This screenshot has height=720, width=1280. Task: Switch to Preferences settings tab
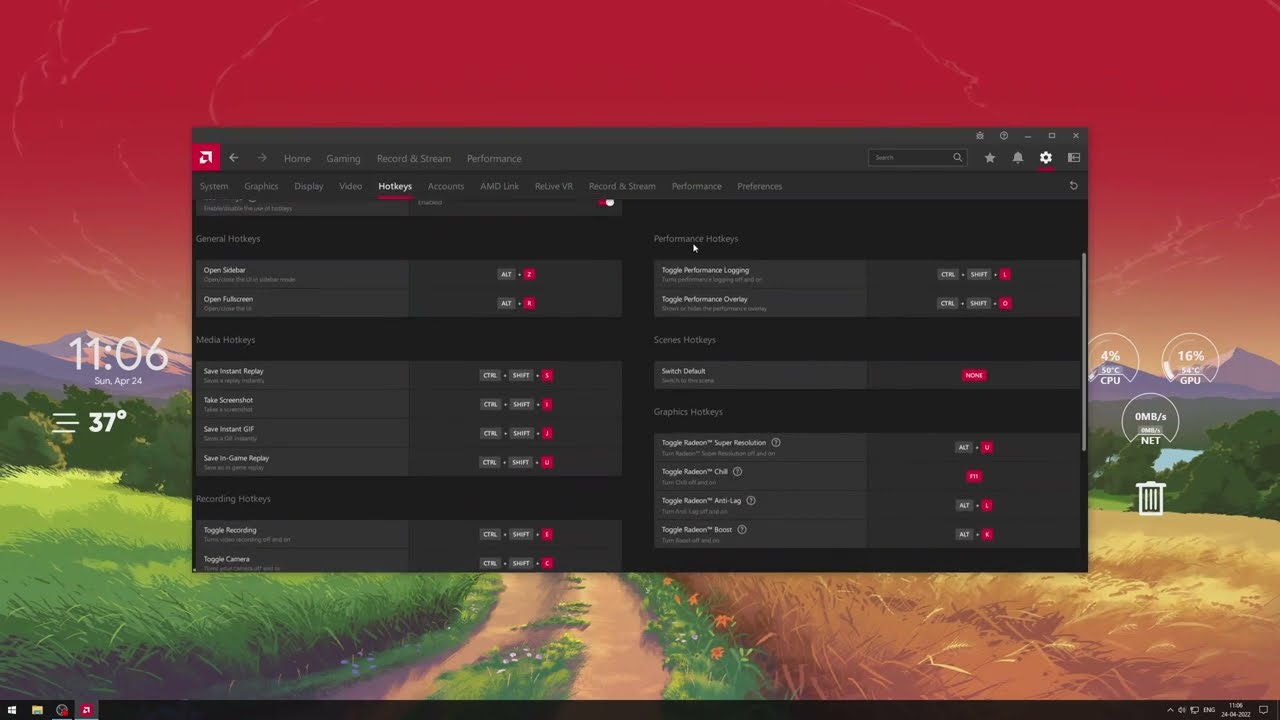coord(760,186)
